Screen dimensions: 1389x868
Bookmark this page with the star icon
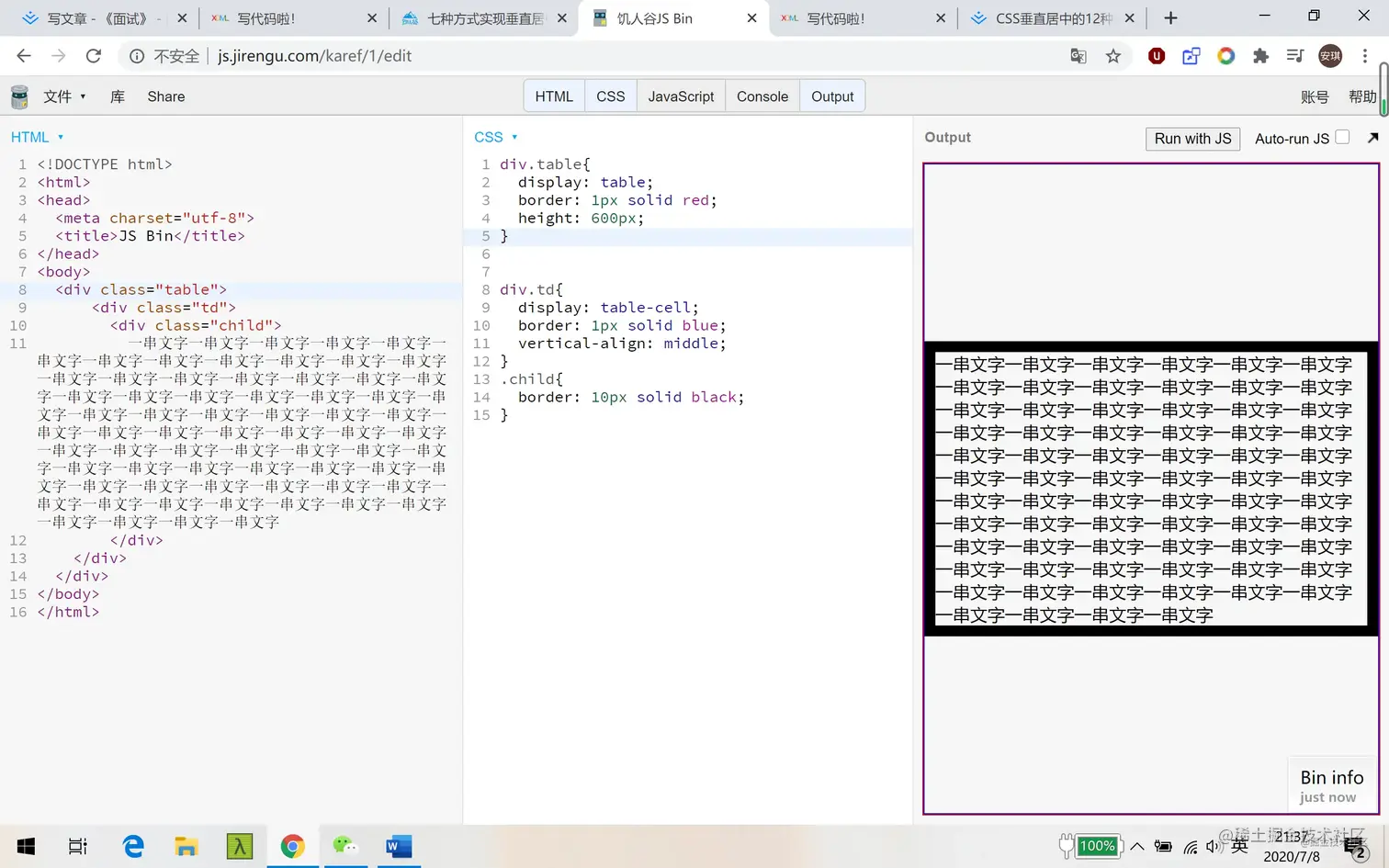coord(1113,56)
